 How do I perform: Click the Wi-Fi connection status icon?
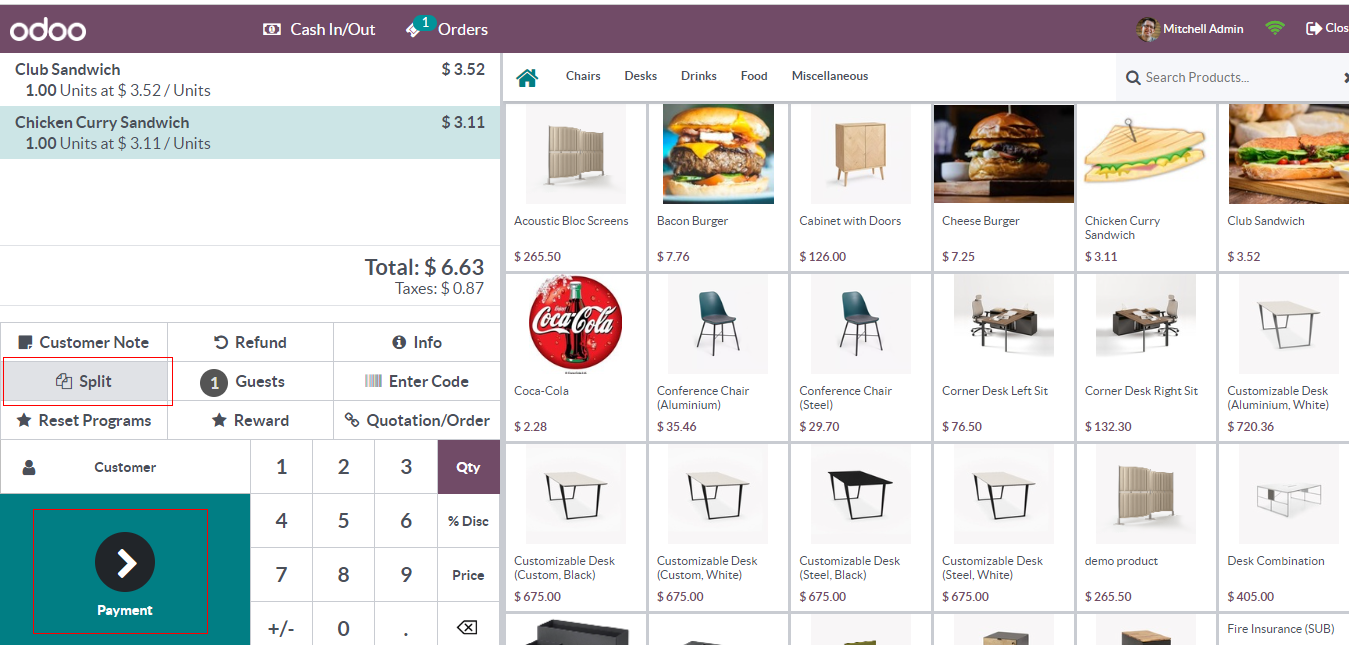pos(1274,28)
